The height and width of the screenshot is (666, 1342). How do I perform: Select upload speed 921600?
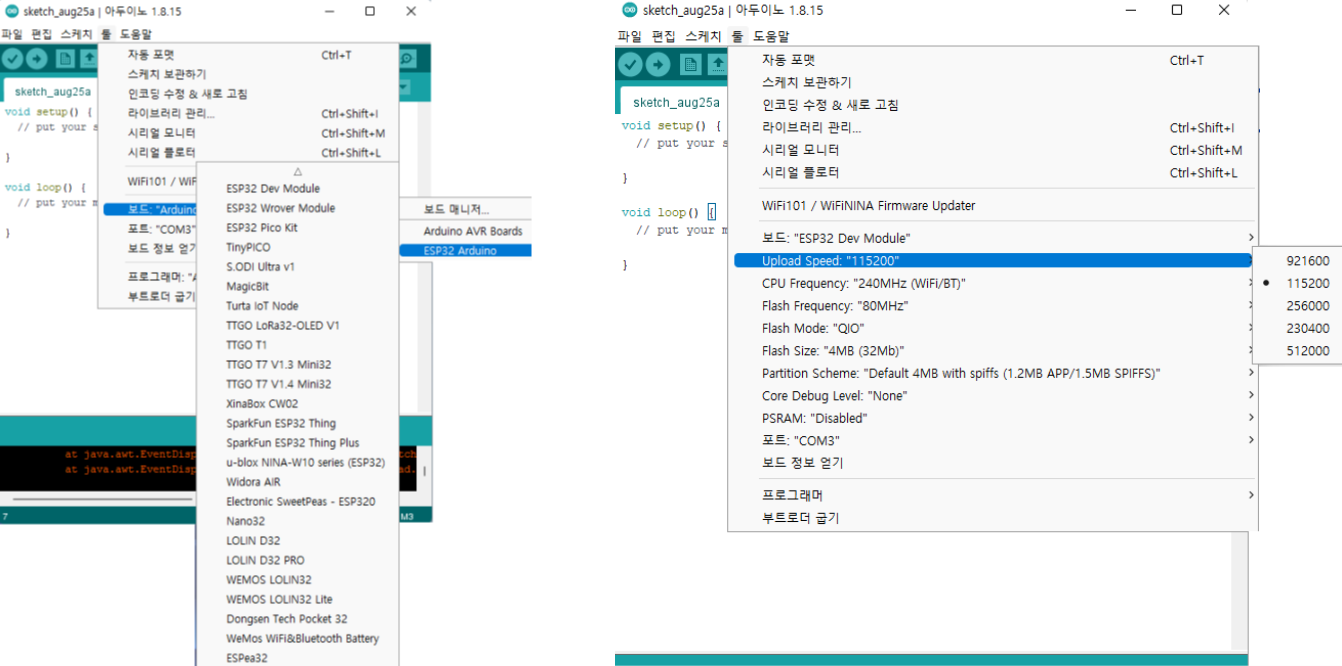pos(1308,260)
